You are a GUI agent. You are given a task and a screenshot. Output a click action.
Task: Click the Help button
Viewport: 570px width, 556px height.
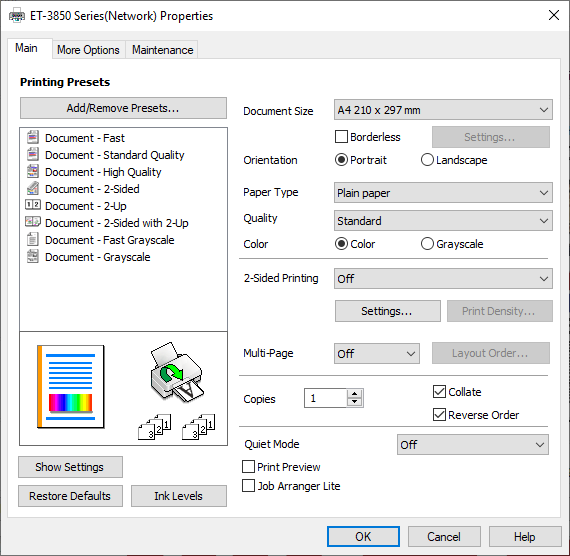[x=525, y=537]
